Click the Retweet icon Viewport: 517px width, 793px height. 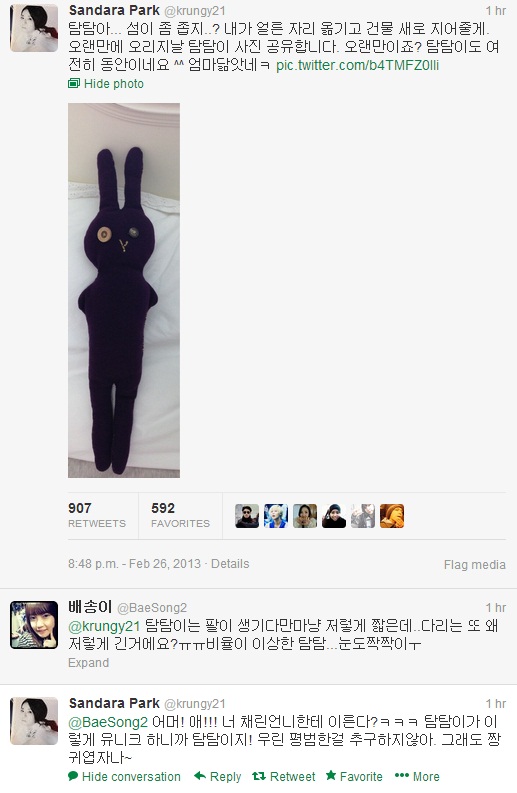click(x=258, y=776)
